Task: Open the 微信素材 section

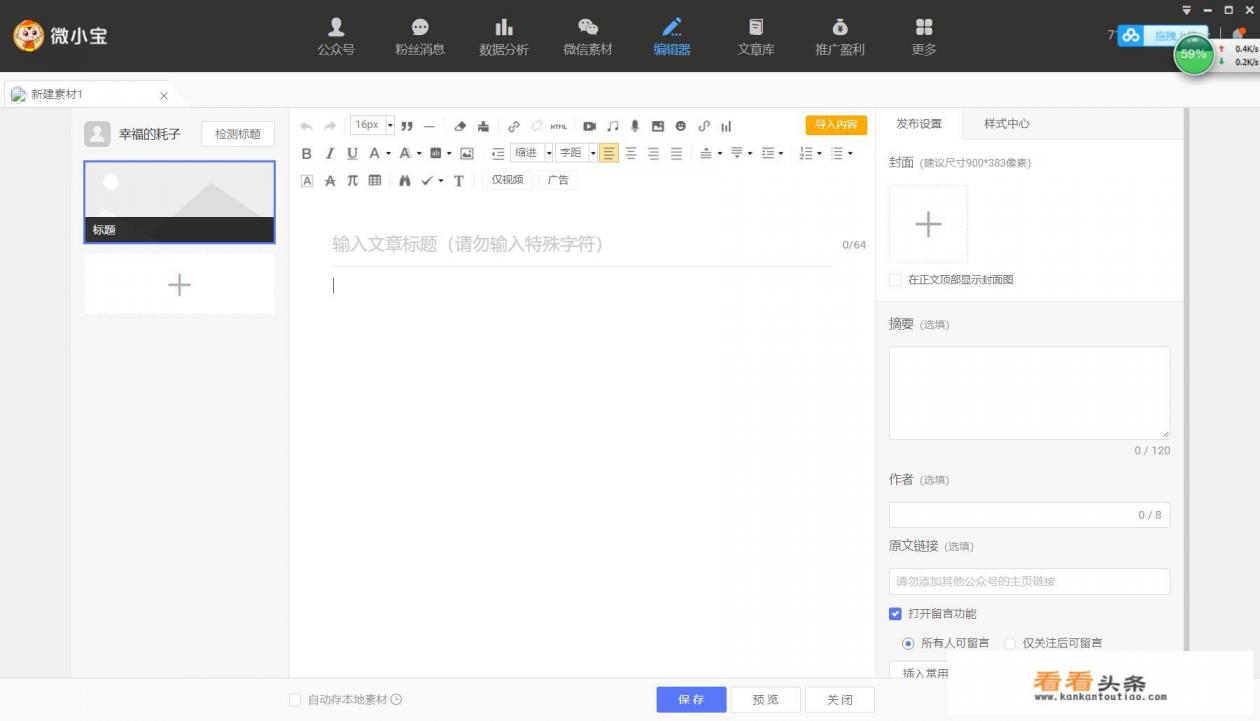Action: tap(588, 35)
